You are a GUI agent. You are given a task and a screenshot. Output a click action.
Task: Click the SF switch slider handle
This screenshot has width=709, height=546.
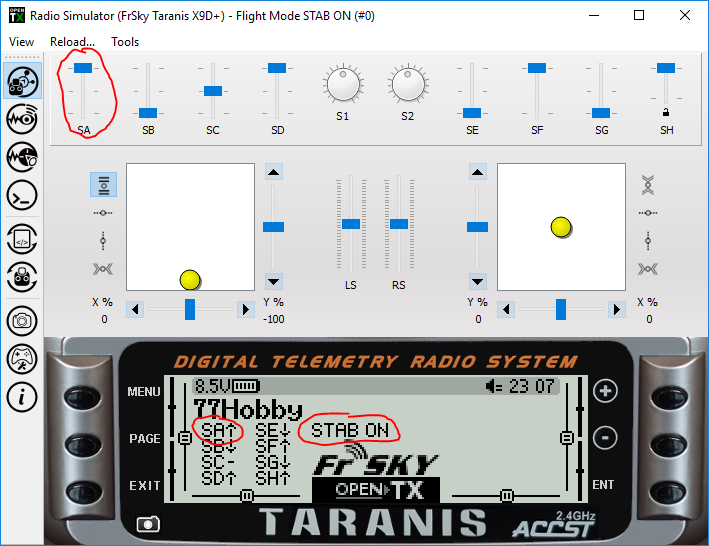click(x=537, y=68)
